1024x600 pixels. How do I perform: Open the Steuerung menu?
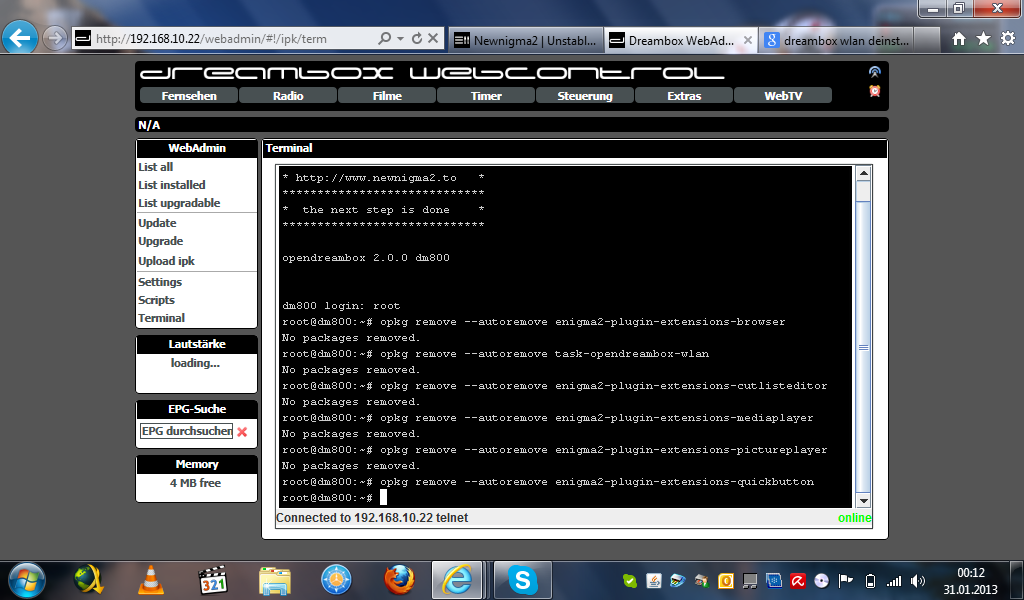585,96
